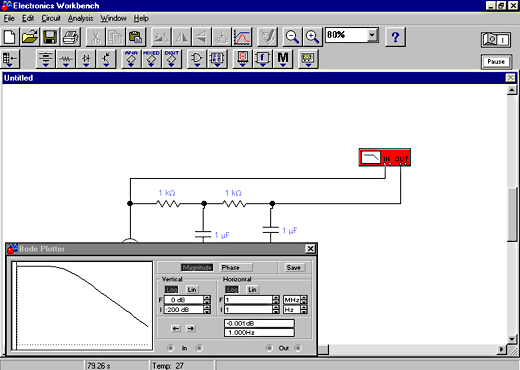Adjust the initial frequency Hz unit stepper

click(304, 310)
